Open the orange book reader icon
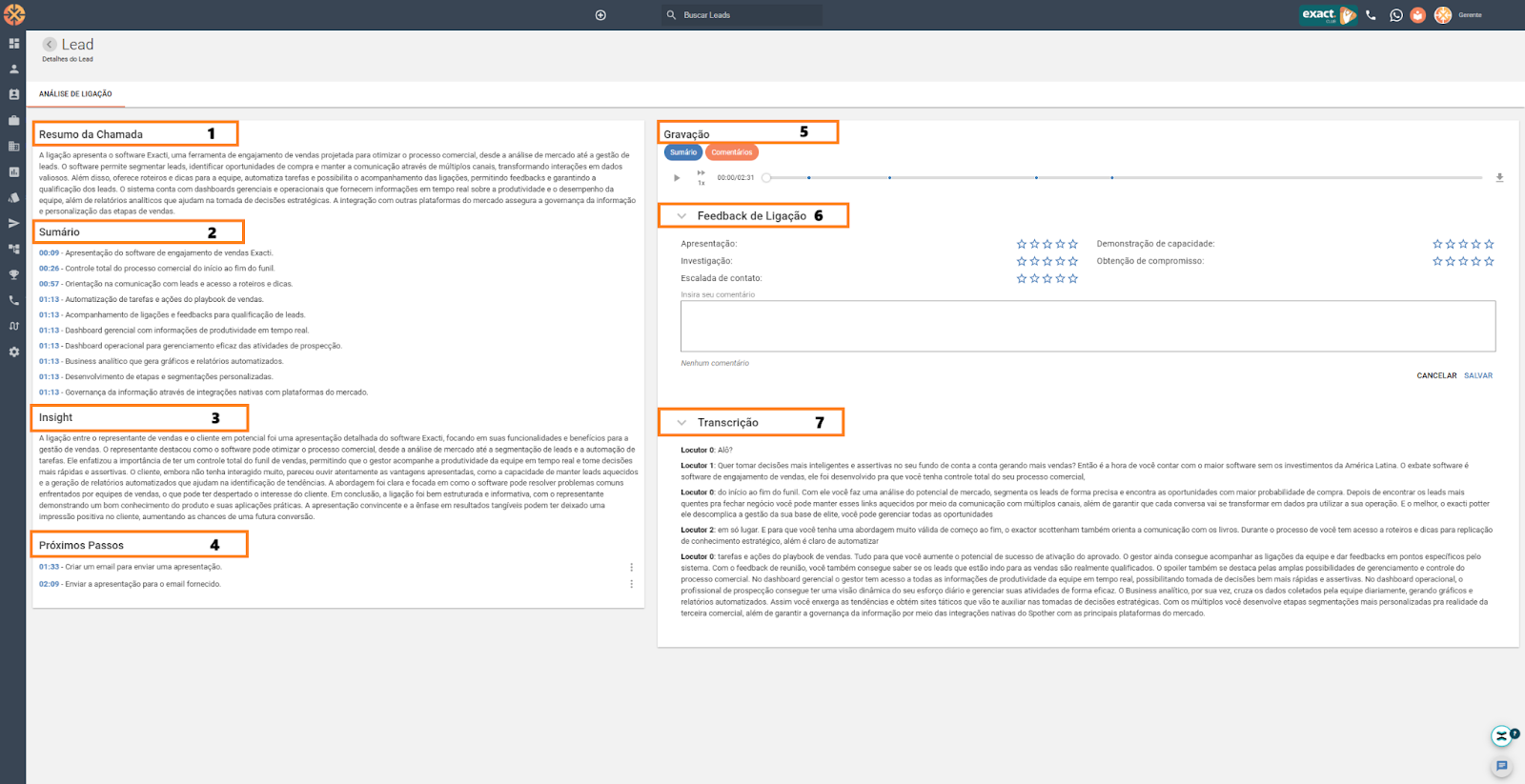Viewport: 1525px width, 784px height. click(1418, 15)
